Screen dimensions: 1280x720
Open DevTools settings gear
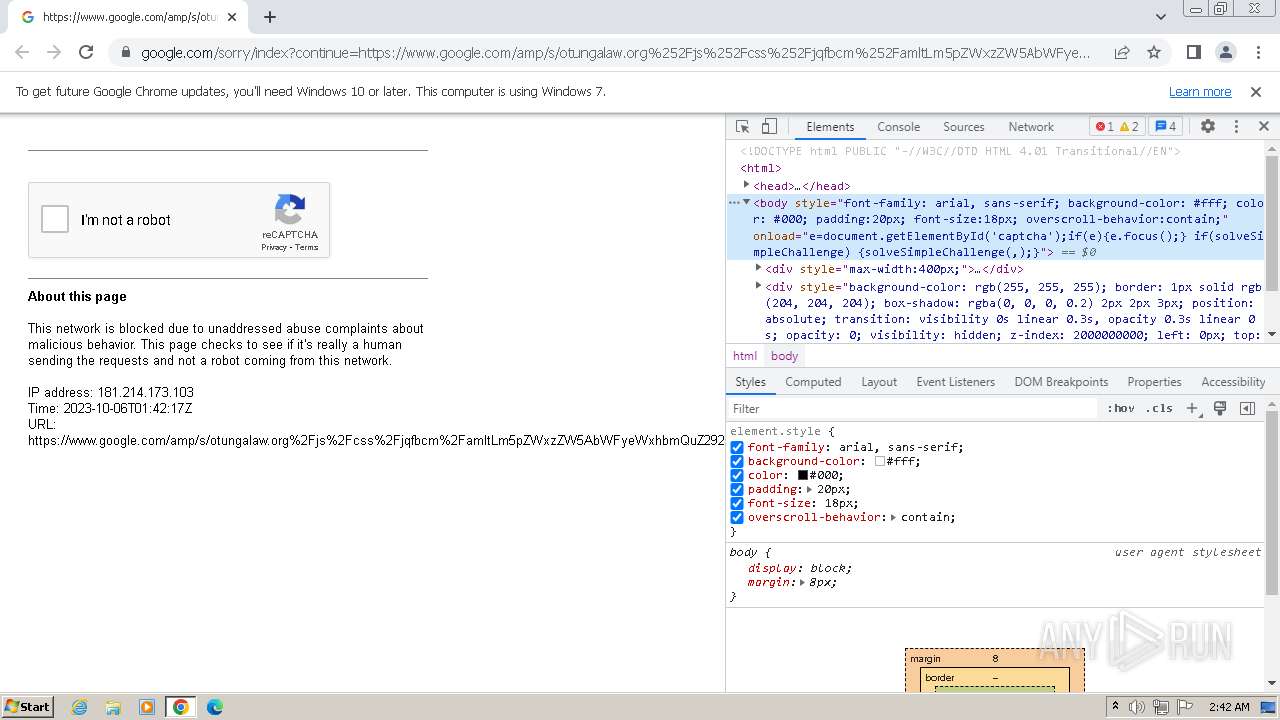tap(1208, 127)
